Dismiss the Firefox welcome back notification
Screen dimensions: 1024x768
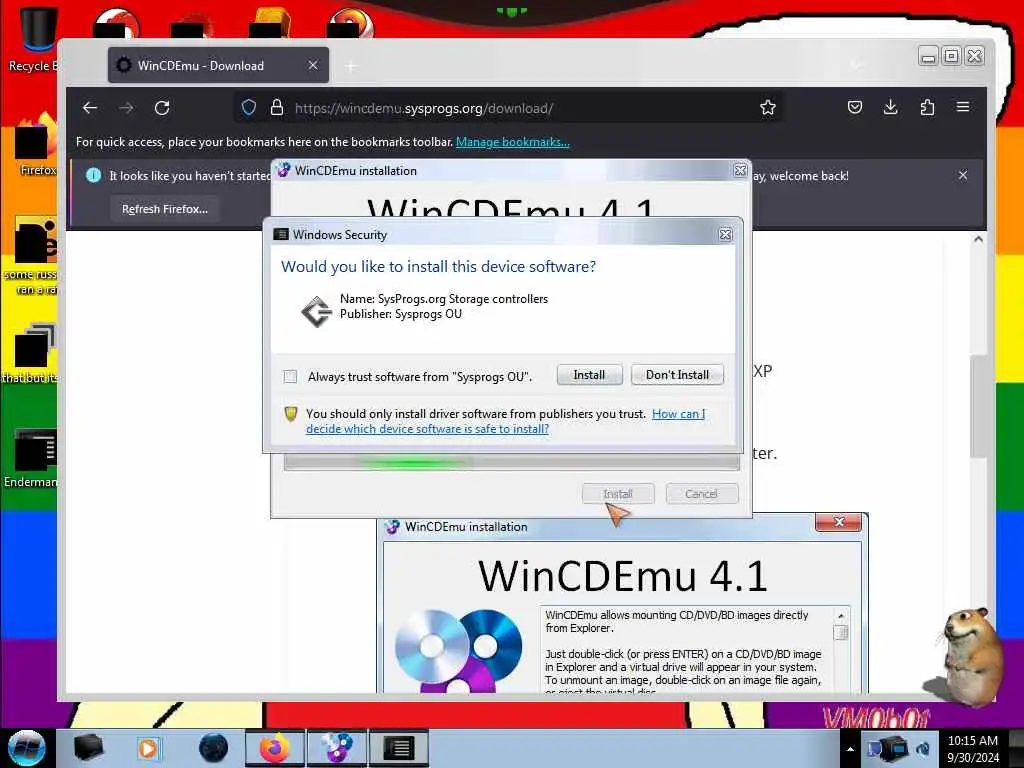(963, 175)
